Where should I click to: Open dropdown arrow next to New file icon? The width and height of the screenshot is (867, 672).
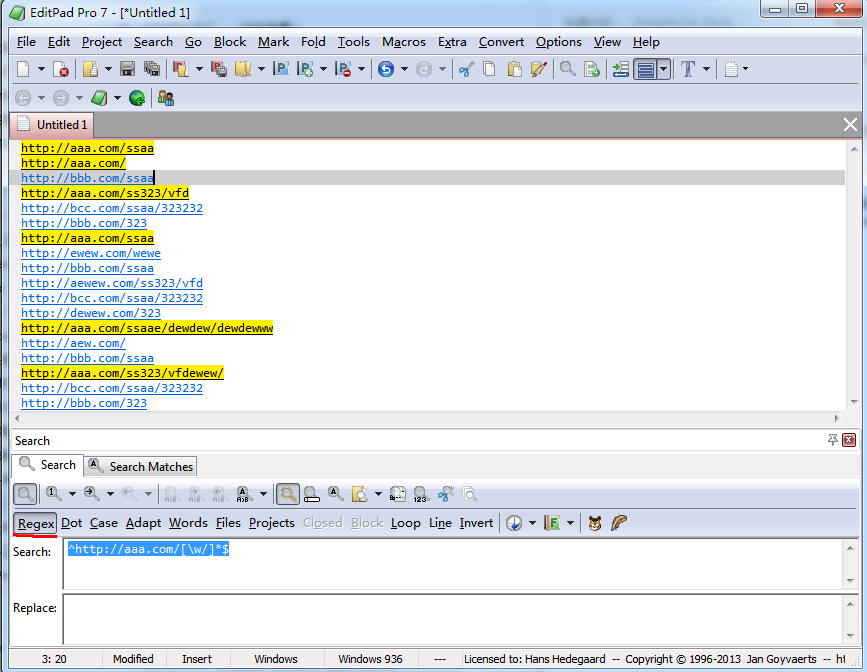tap(41, 69)
